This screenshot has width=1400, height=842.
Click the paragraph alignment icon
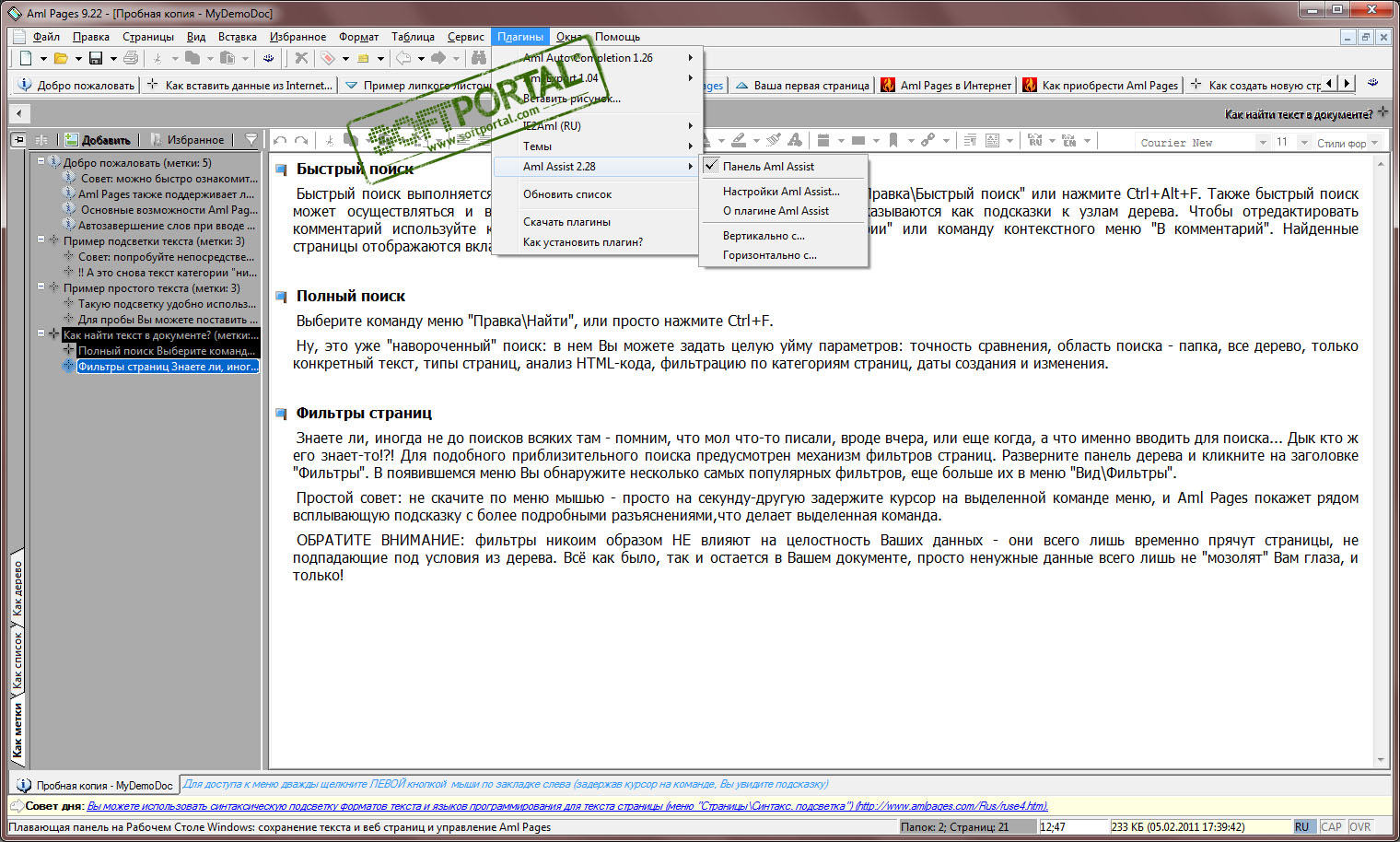970,141
